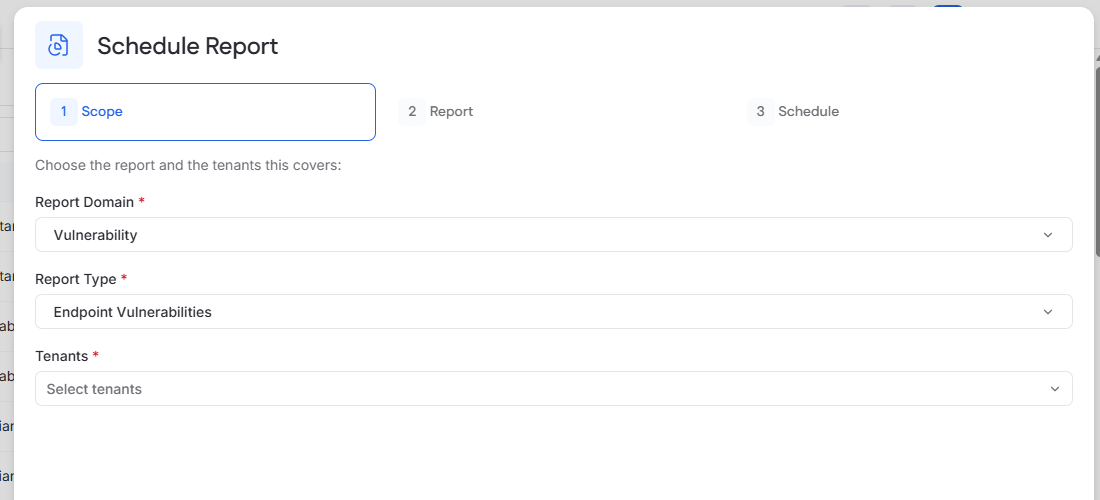Click the Tenants field label
The width and height of the screenshot is (1100, 500).
[62, 356]
